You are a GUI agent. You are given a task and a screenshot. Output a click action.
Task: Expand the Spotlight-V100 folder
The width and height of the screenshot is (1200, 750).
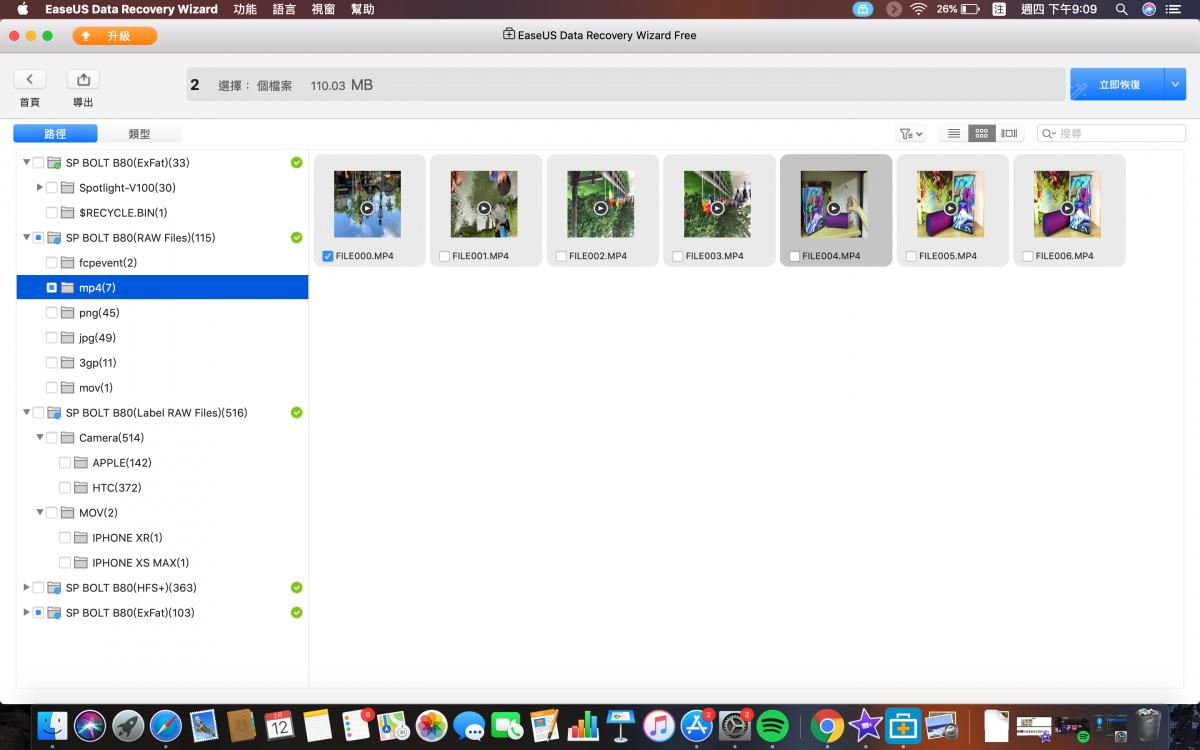tap(39, 188)
